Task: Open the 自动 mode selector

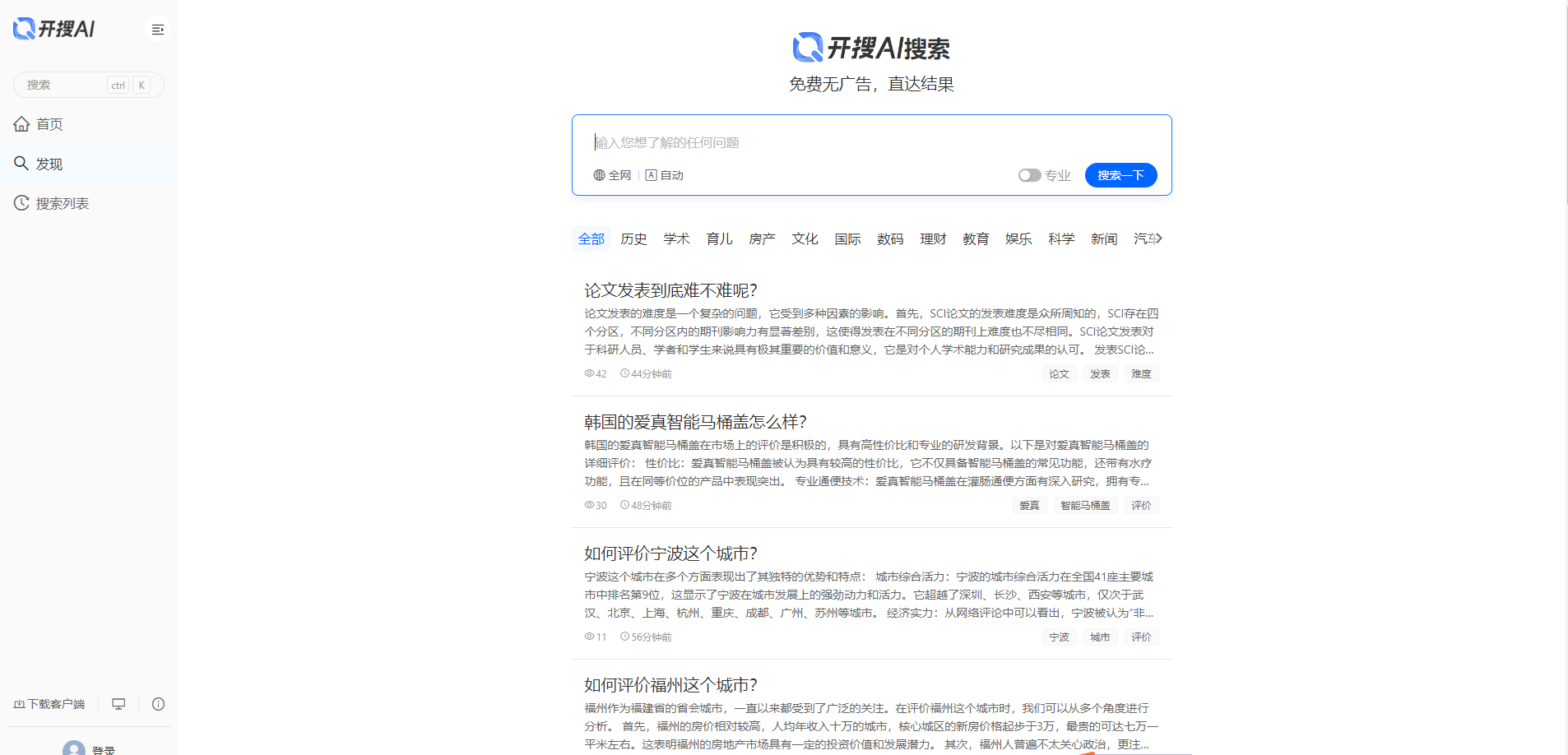Action: (x=665, y=175)
